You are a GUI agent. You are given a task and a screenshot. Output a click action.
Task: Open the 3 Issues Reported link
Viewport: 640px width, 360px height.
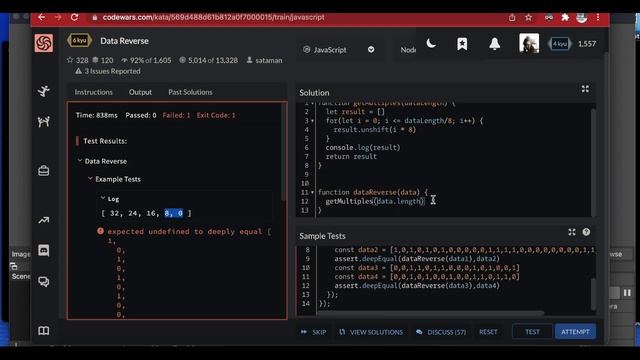(108, 71)
